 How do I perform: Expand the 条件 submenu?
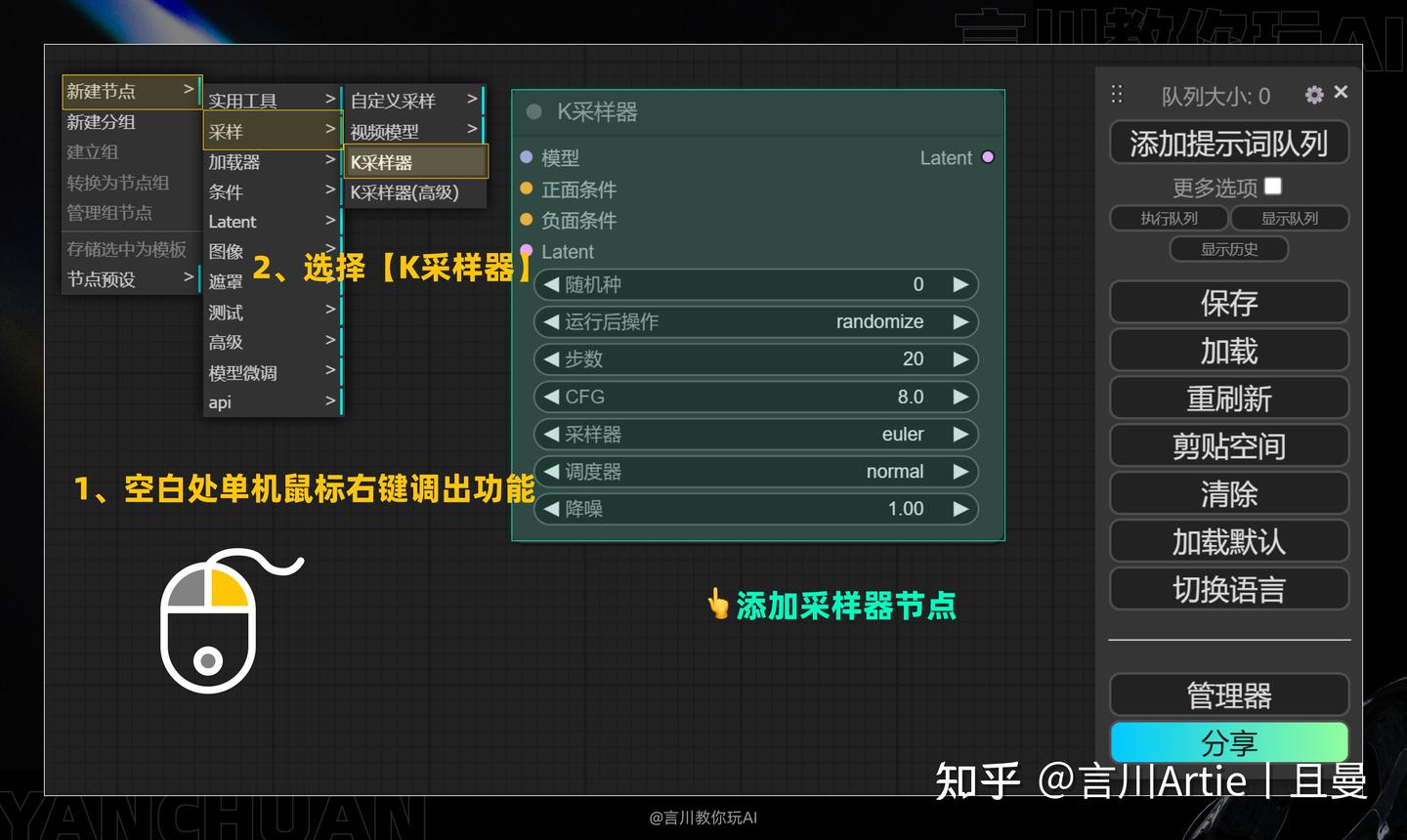click(273, 191)
